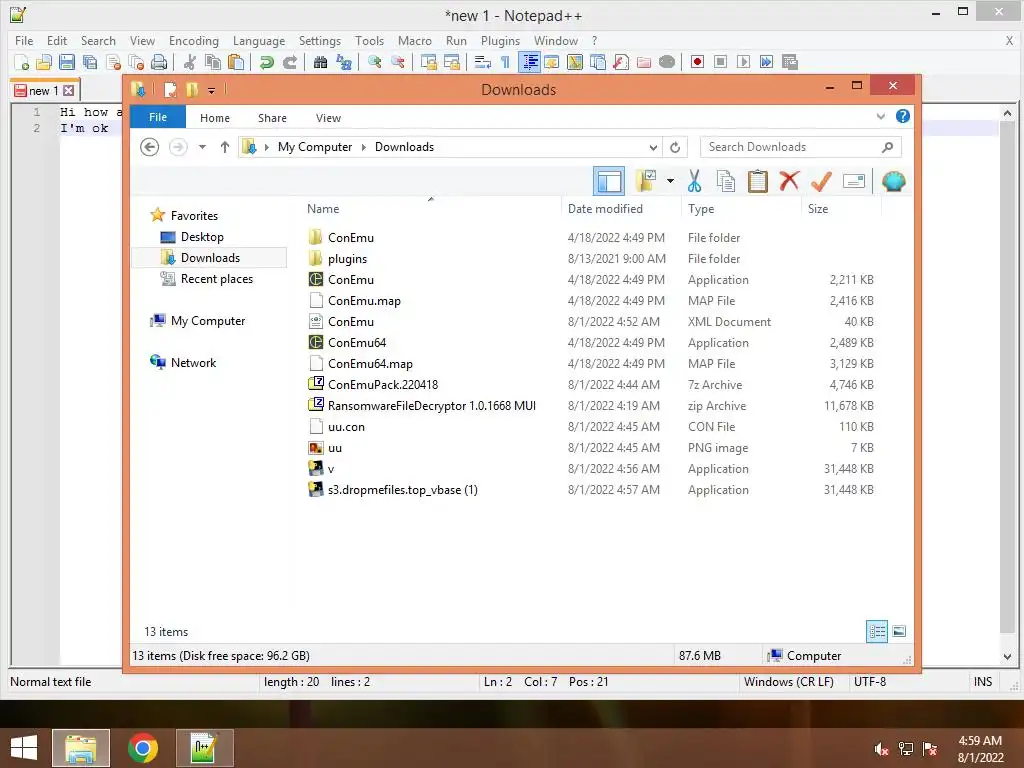Screen dimensions: 1024x768
Task: Open Google Chrome from the taskbar
Action: click(x=143, y=748)
